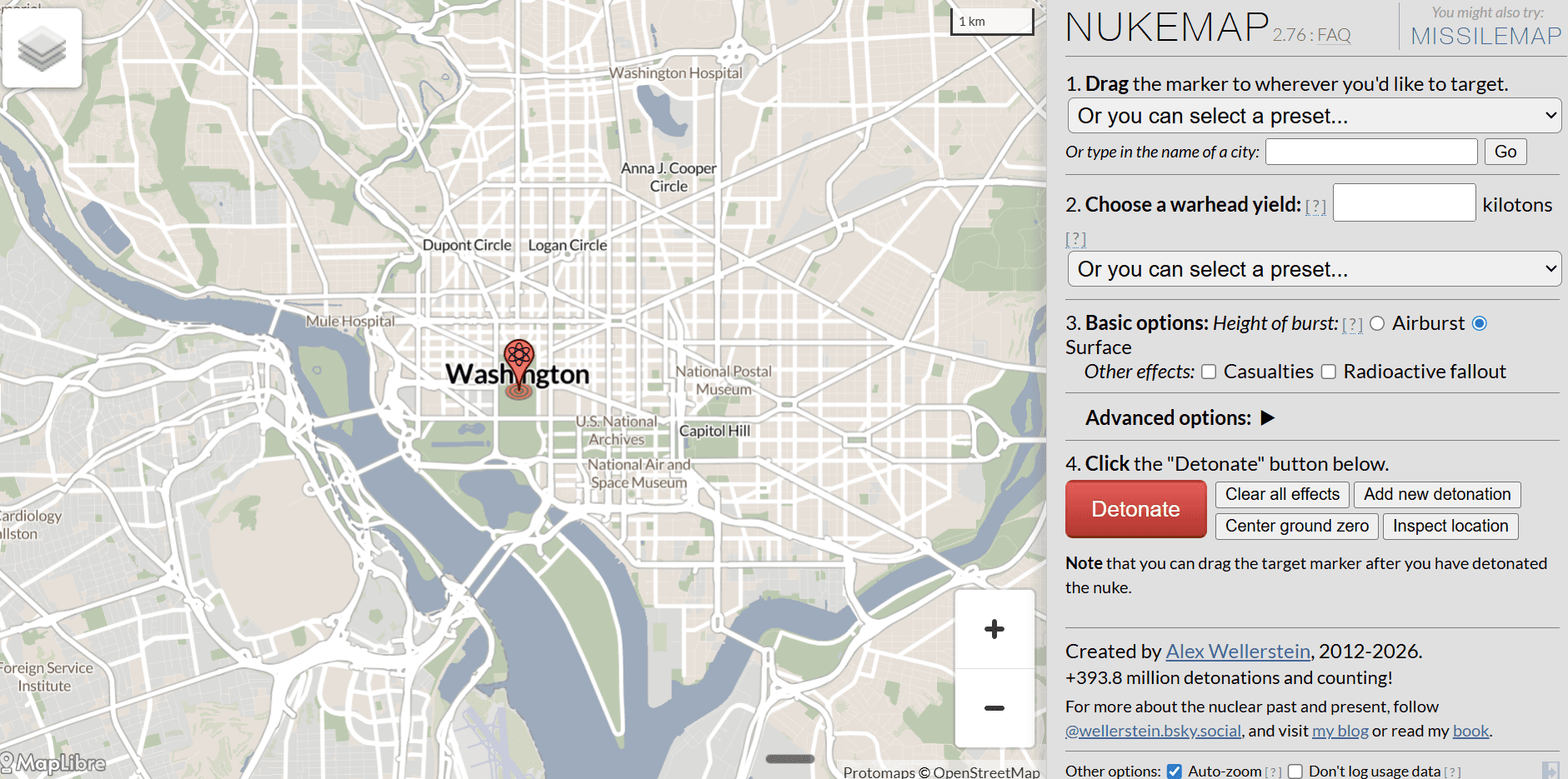Zoom in with the plus button
The width and height of the screenshot is (1568, 779).
click(x=994, y=629)
